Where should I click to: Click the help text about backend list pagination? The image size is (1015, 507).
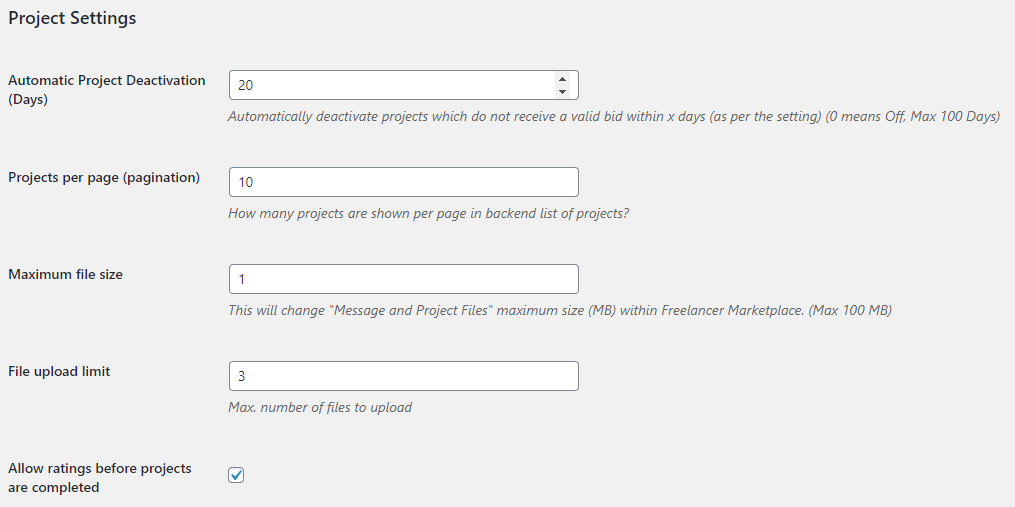(429, 214)
